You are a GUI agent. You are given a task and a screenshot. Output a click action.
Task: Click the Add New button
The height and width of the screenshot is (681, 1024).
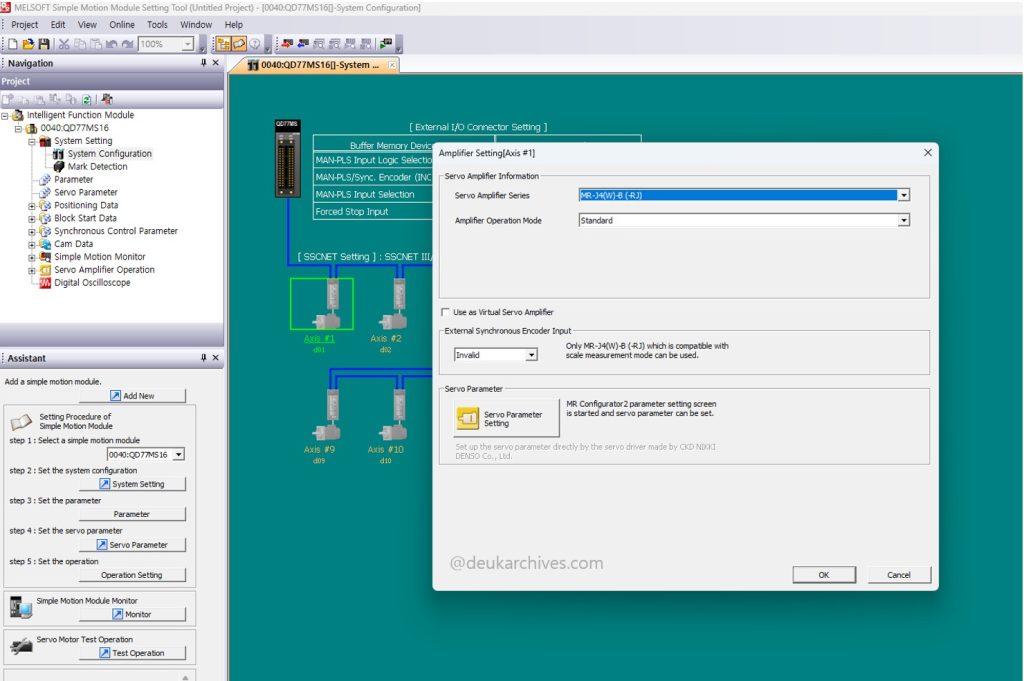(133, 396)
